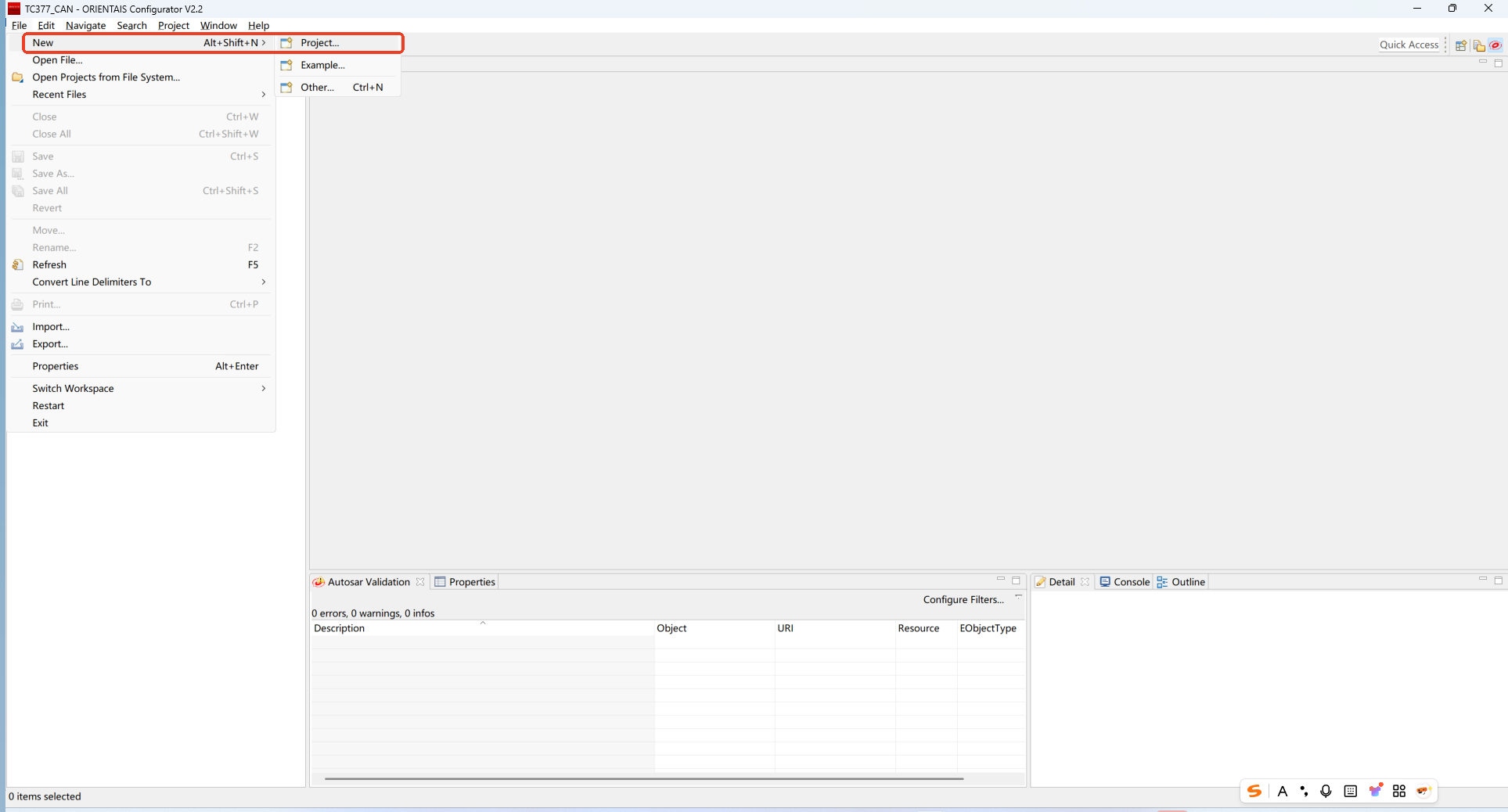
Task: Toggle the punctuation mode in the IME bar
Action: pyautogui.click(x=1304, y=791)
